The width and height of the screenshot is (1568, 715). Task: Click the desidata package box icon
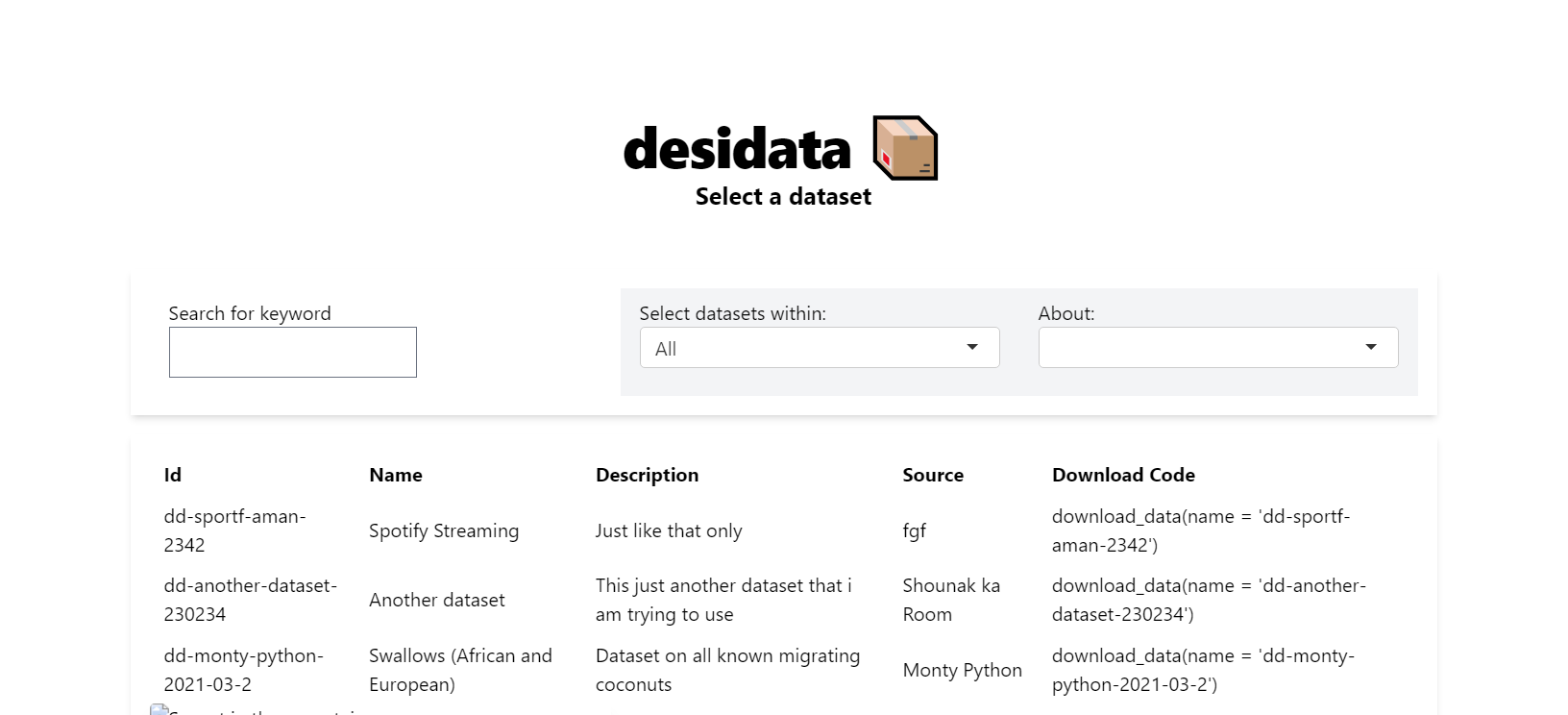[905, 148]
